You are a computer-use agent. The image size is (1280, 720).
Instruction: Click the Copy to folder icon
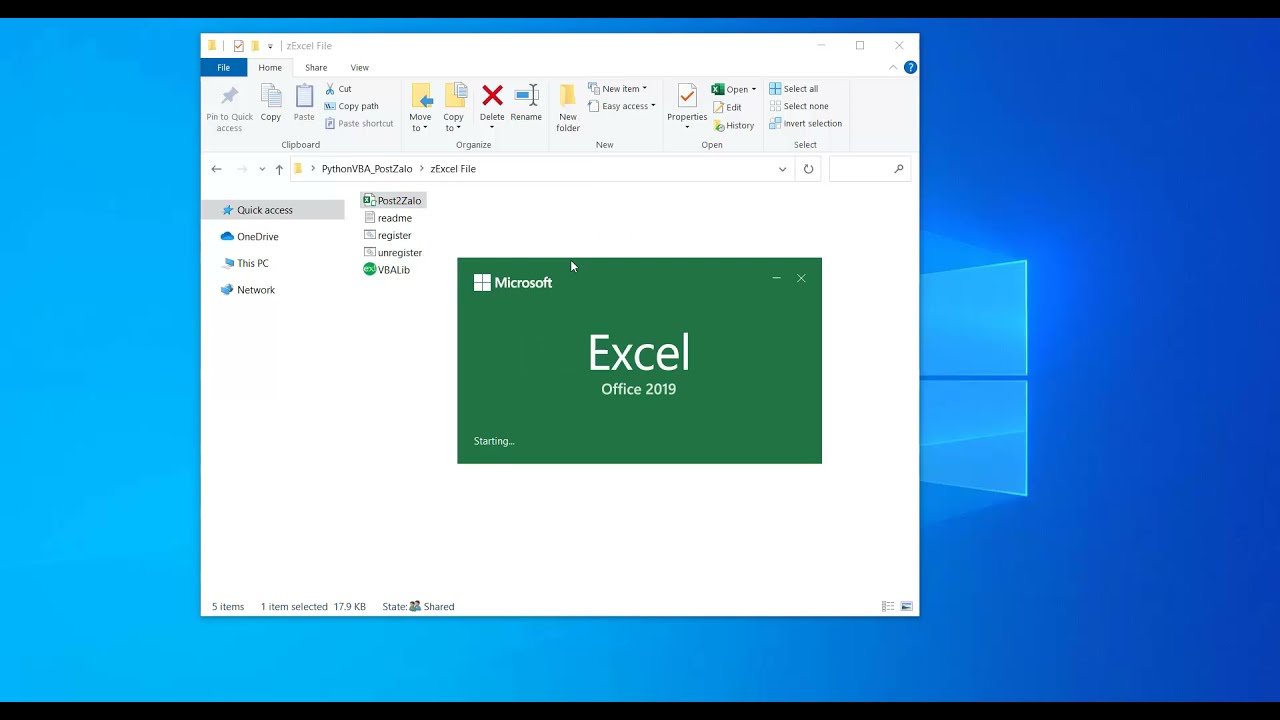tap(454, 96)
